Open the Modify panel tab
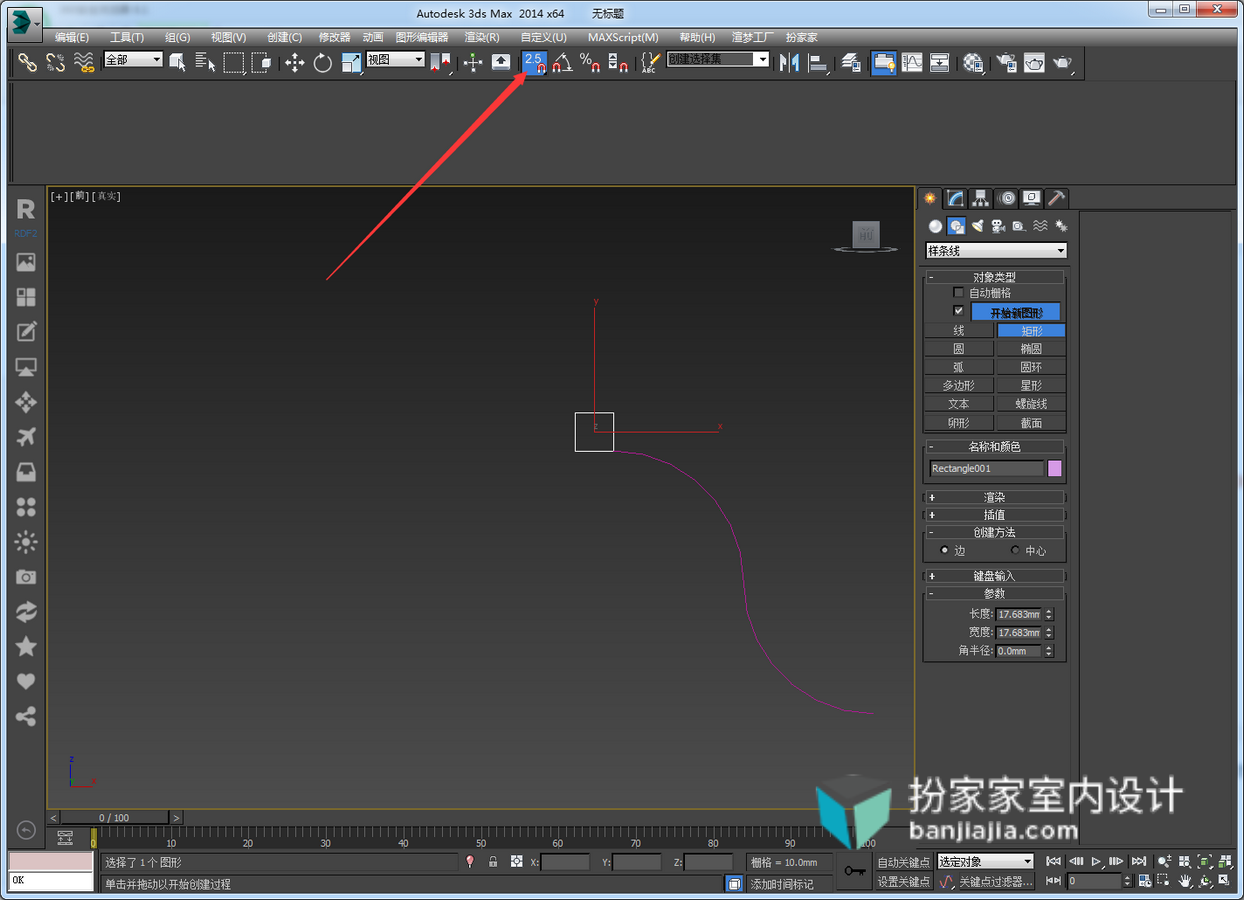This screenshot has height=900, width=1244. coord(956,198)
